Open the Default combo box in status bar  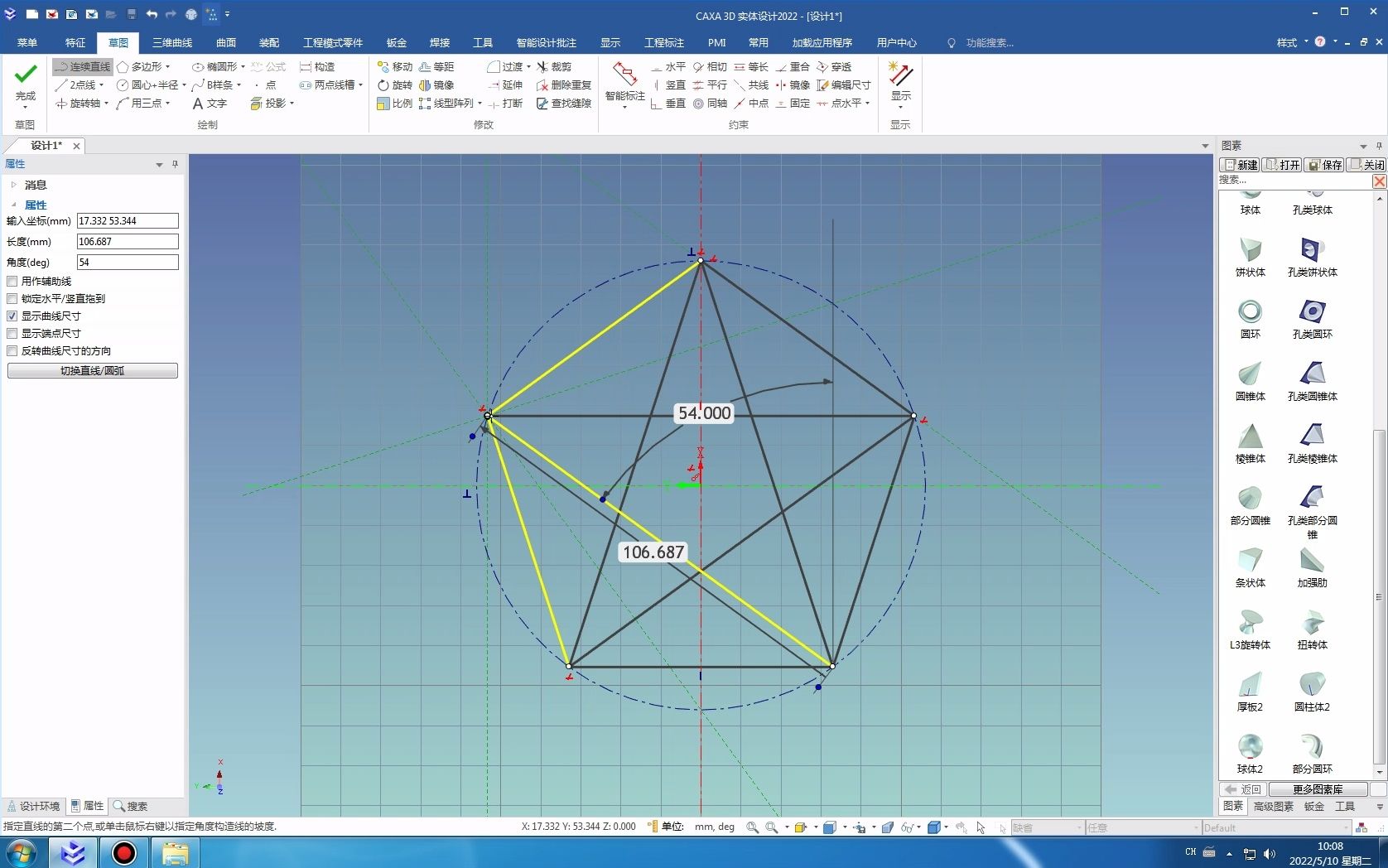[x=1275, y=827]
